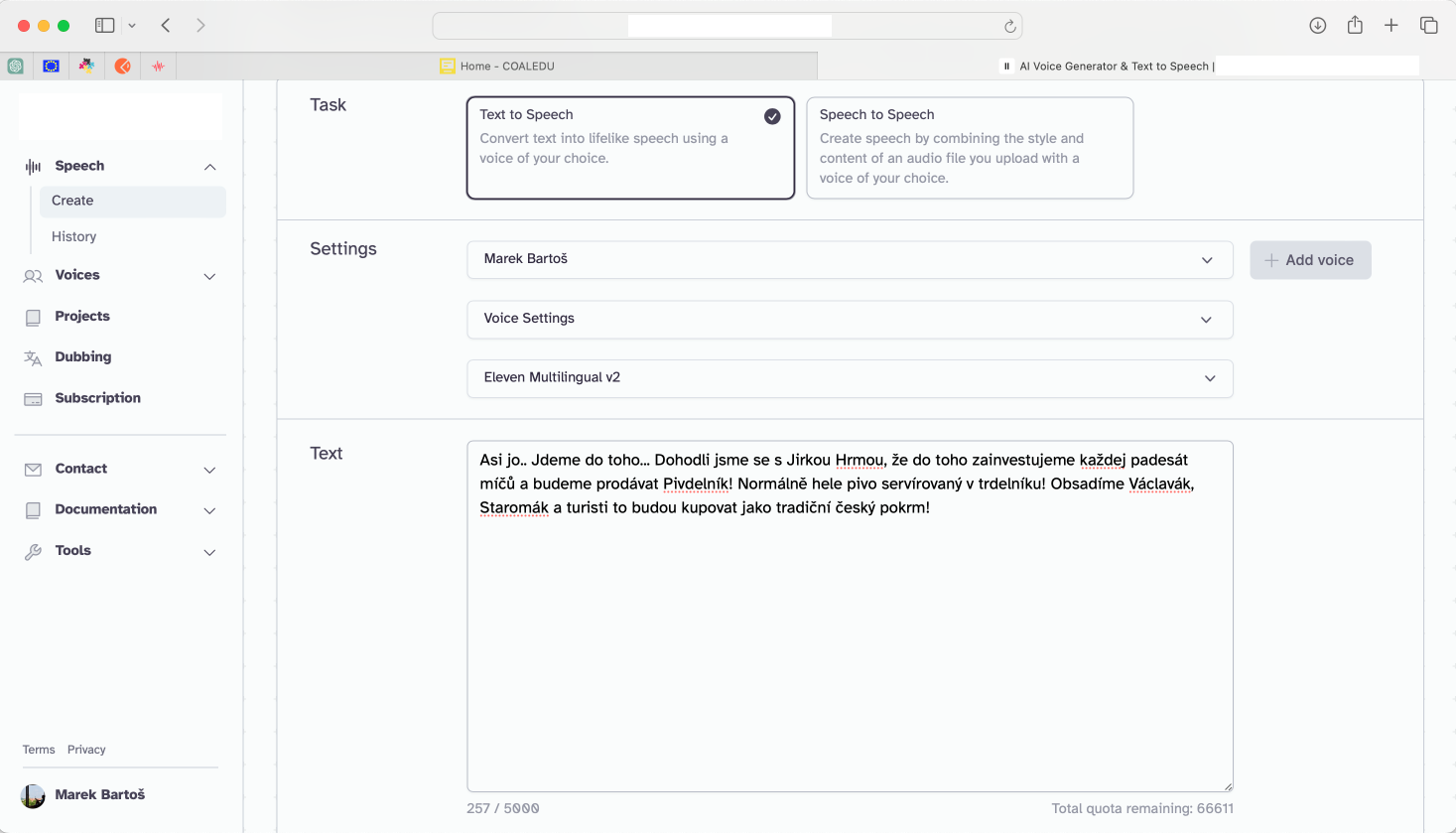Grab the text area resize handle

pos(1227,785)
